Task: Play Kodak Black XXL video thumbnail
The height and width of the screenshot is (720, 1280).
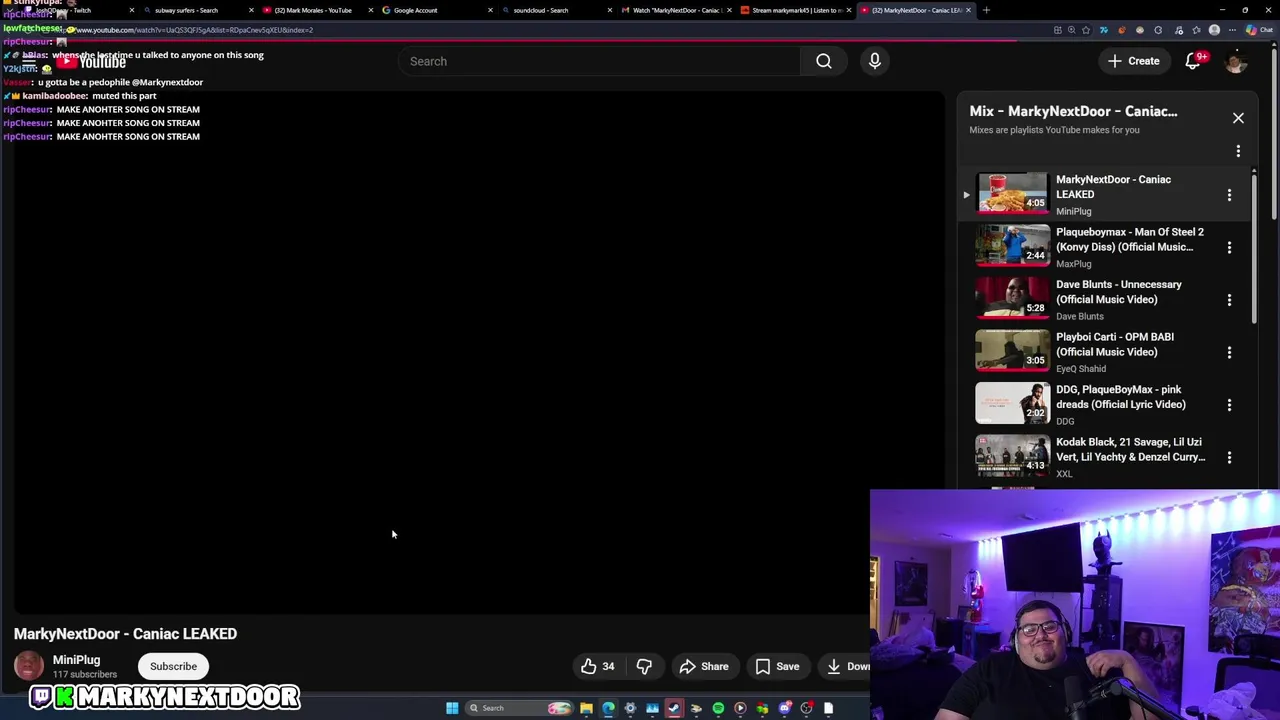Action: (x=1012, y=456)
